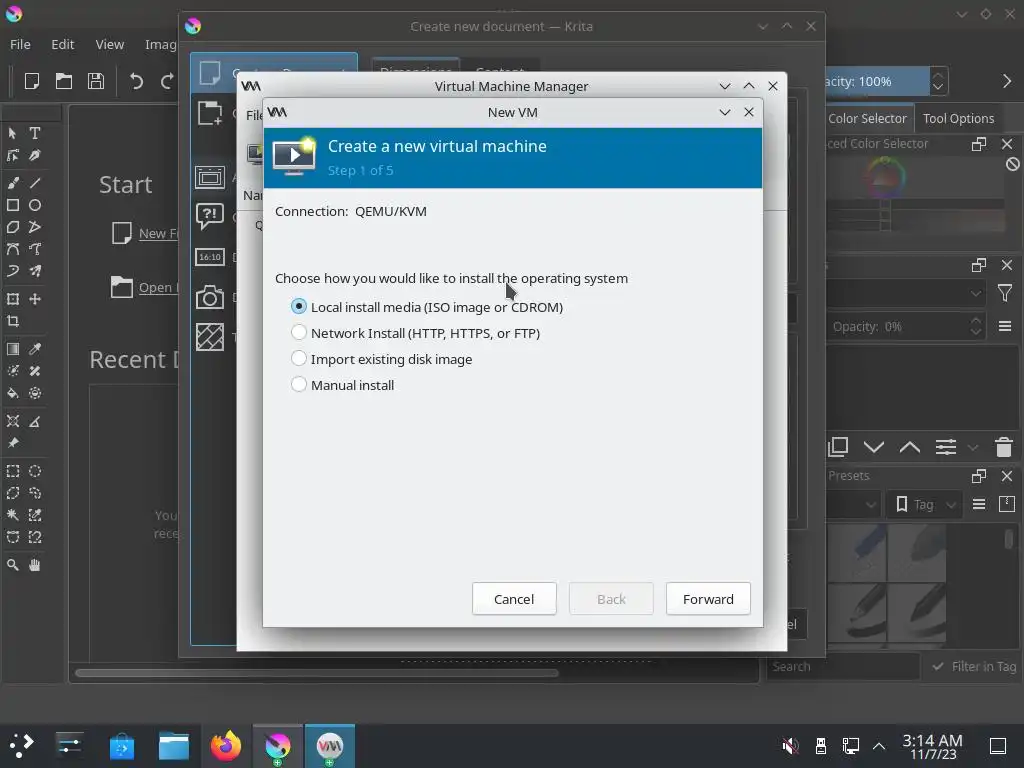Click Cancel in New VM dialog
The height and width of the screenshot is (768, 1024).
[x=514, y=599]
